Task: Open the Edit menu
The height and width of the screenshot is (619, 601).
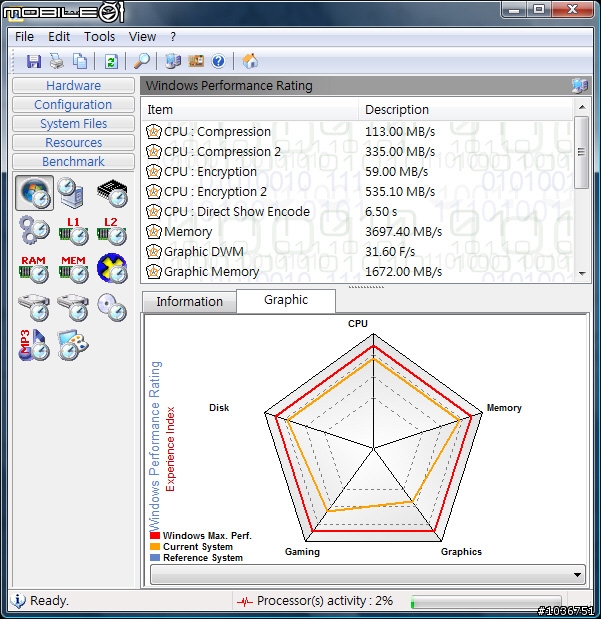Action: tap(59, 37)
